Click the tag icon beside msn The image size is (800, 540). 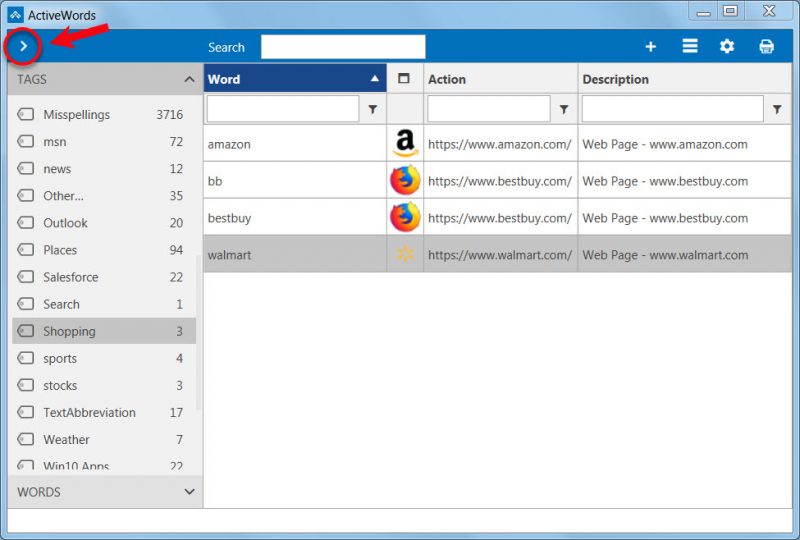pyautogui.click(x=26, y=141)
